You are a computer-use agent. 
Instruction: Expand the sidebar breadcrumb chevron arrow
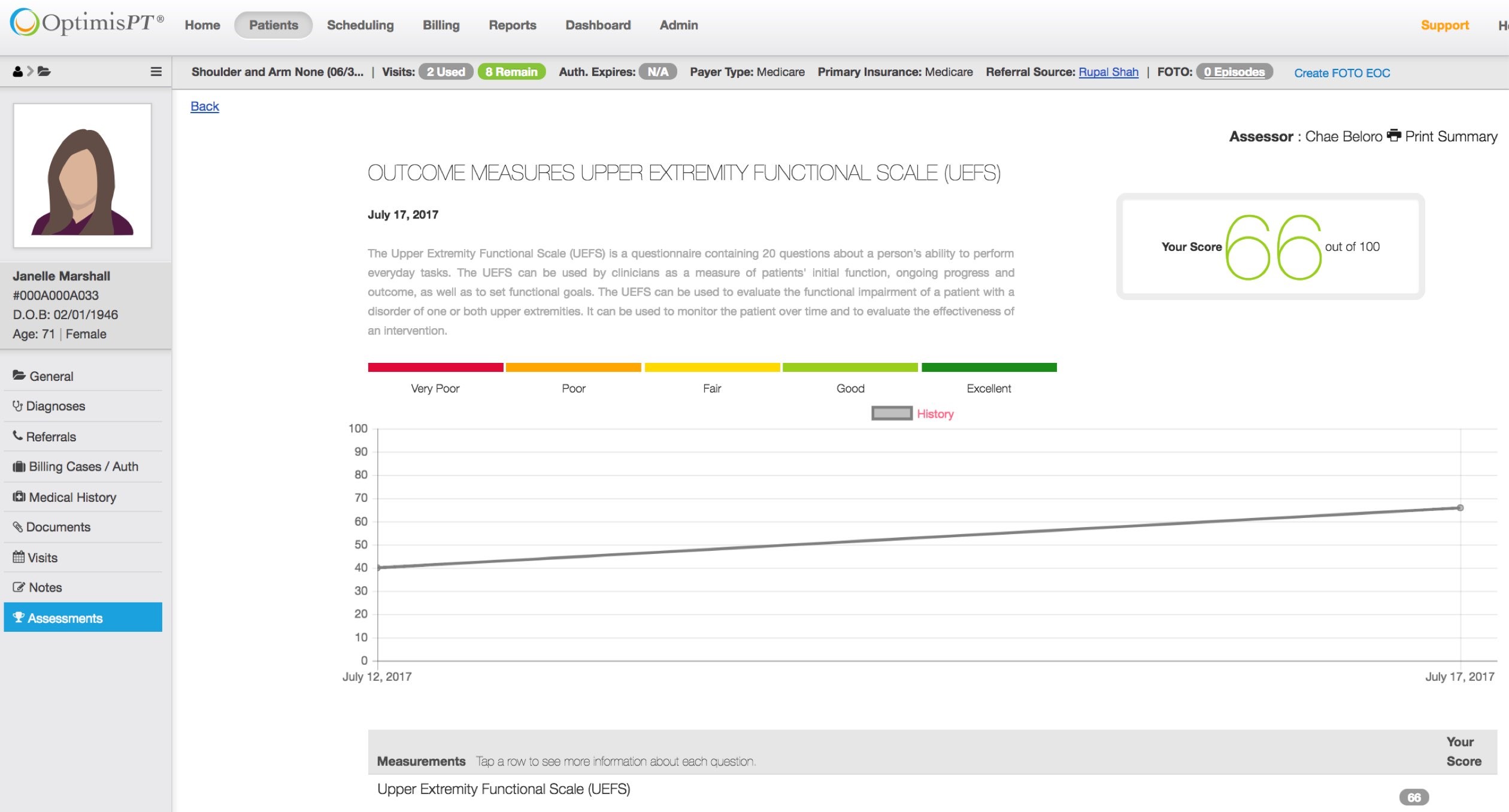(x=31, y=71)
